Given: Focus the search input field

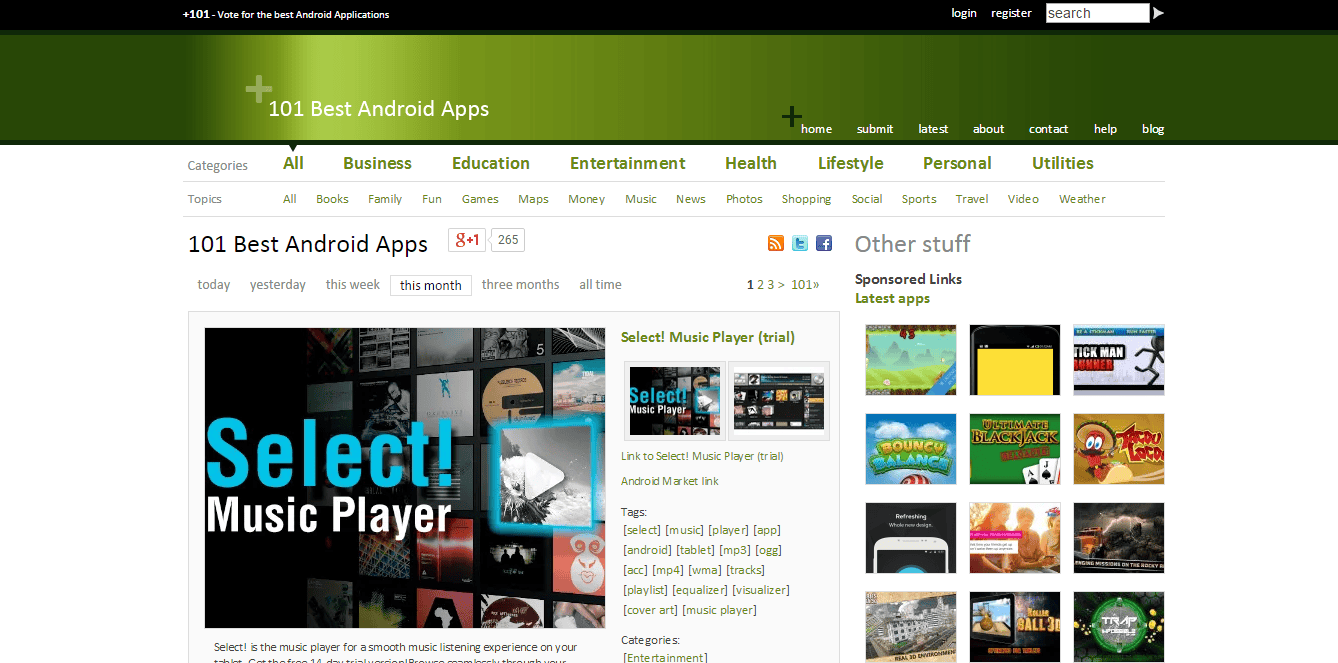Looking at the screenshot, I should 1098,13.
